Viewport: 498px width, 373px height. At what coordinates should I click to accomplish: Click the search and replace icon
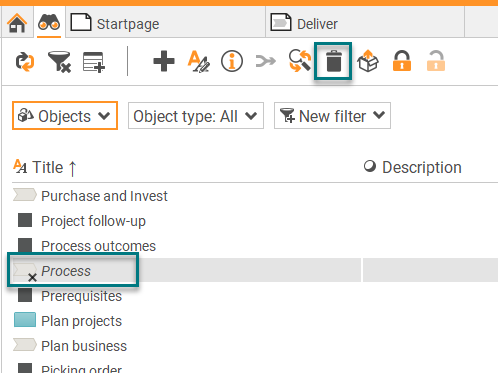click(x=300, y=61)
